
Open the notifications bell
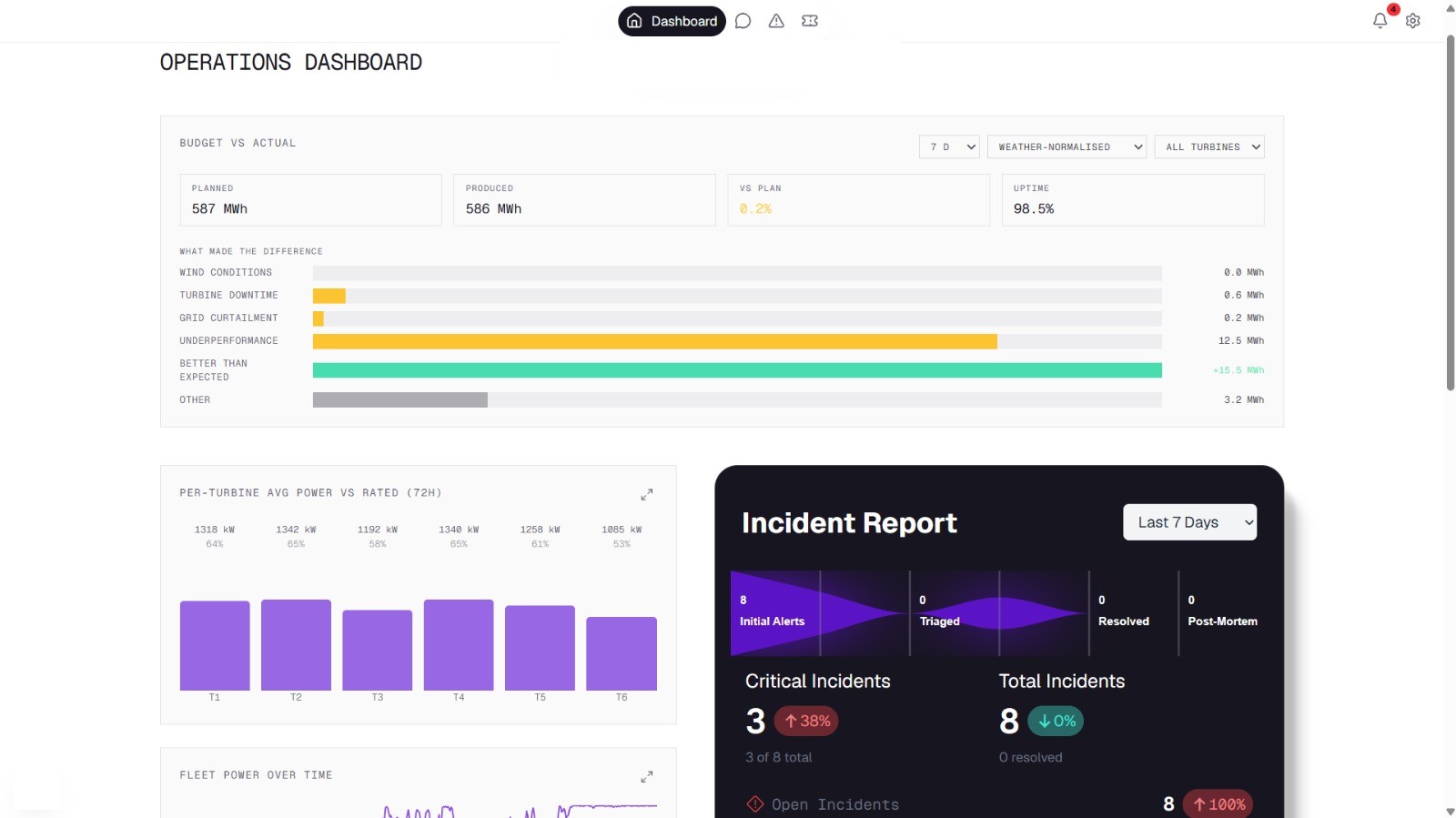point(1380,21)
